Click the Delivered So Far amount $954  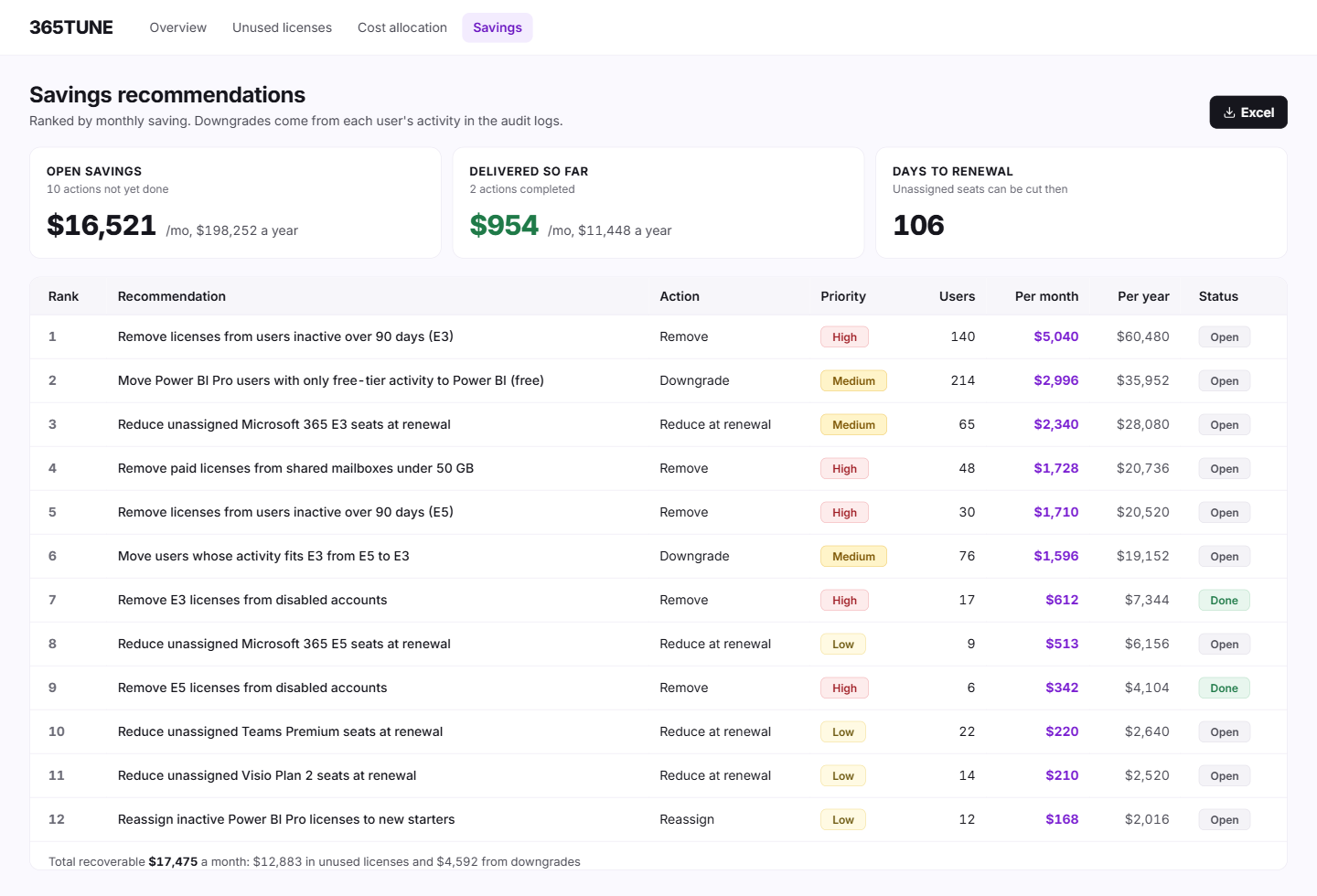click(x=504, y=225)
